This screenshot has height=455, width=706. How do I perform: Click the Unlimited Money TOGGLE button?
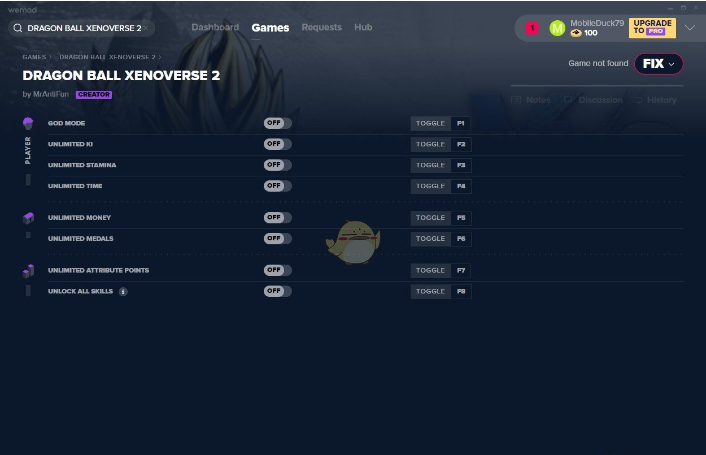pos(430,218)
